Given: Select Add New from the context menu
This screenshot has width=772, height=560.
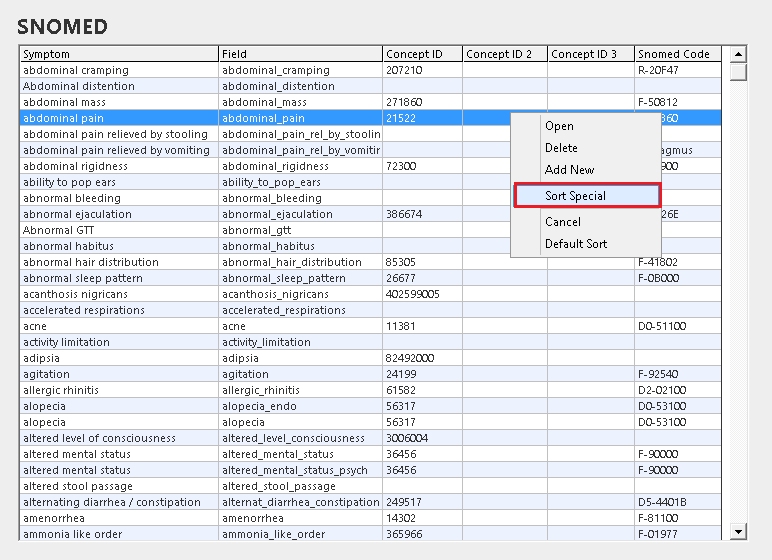Looking at the screenshot, I should [586, 169].
